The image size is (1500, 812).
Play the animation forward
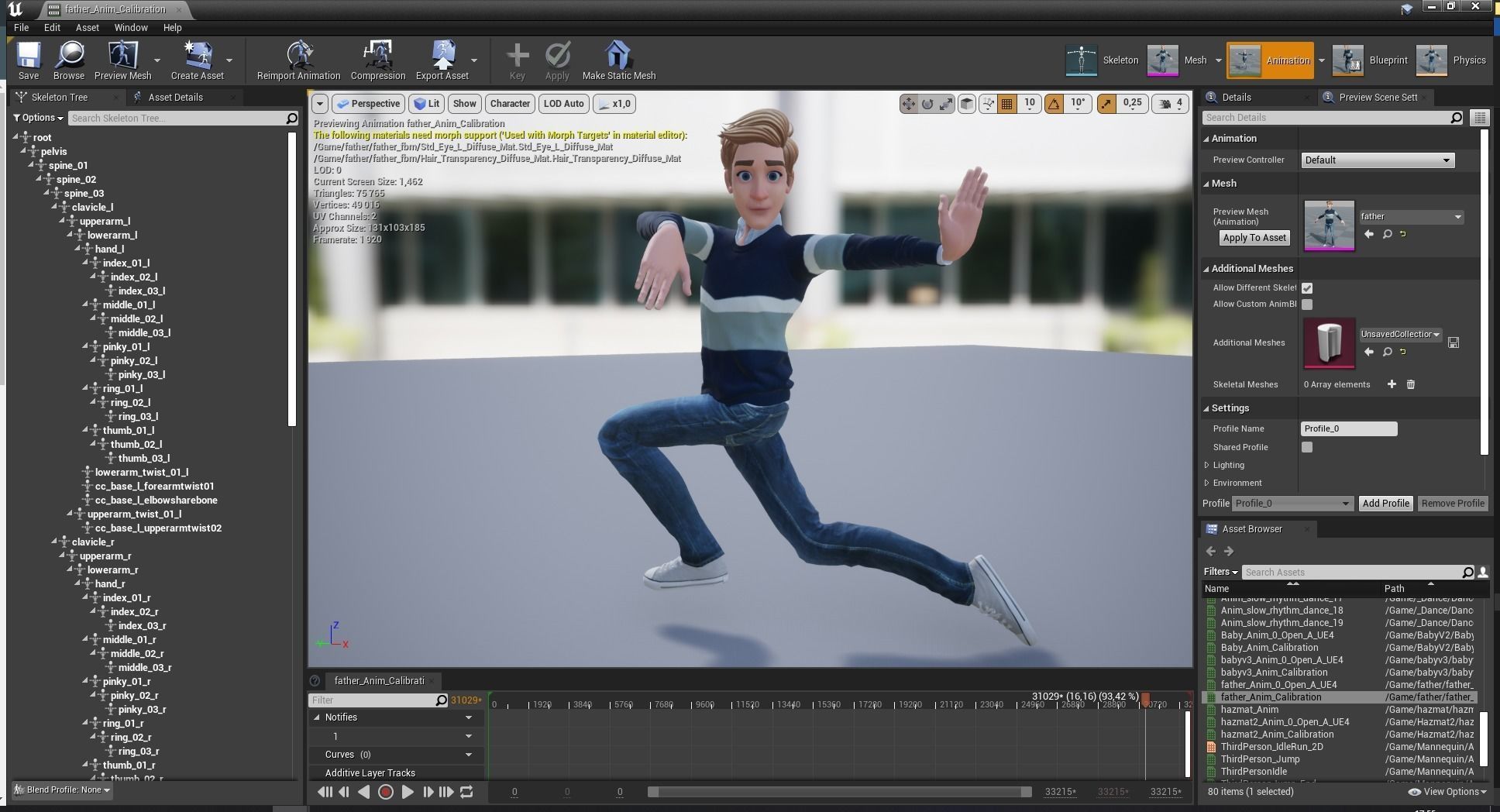(x=407, y=792)
